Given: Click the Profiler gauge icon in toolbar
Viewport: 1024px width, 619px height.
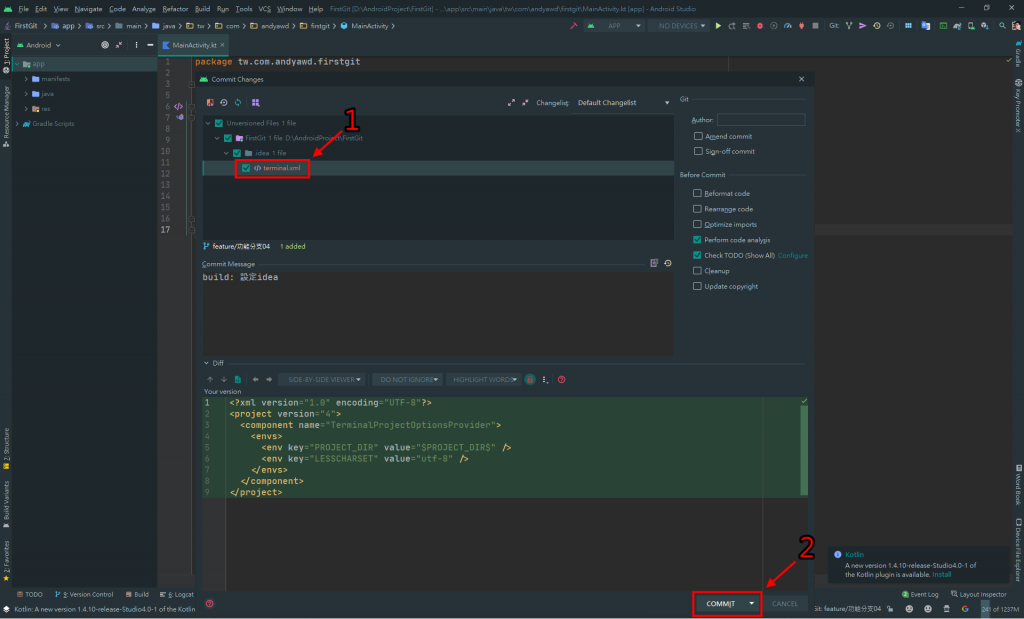Looking at the screenshot, I should pyautogui.click(x=788, y=26).
